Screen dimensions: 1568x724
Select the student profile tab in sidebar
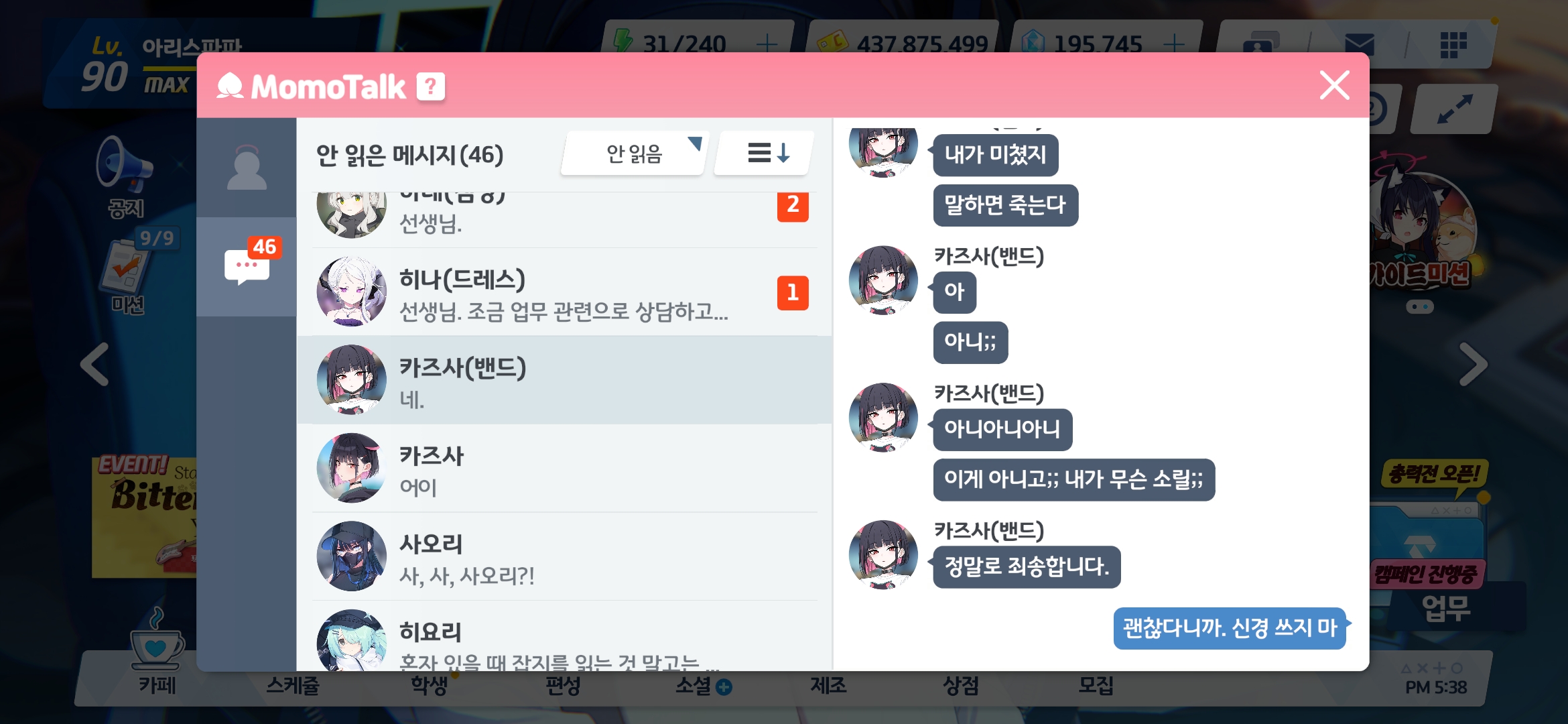(x=247, y=168)
